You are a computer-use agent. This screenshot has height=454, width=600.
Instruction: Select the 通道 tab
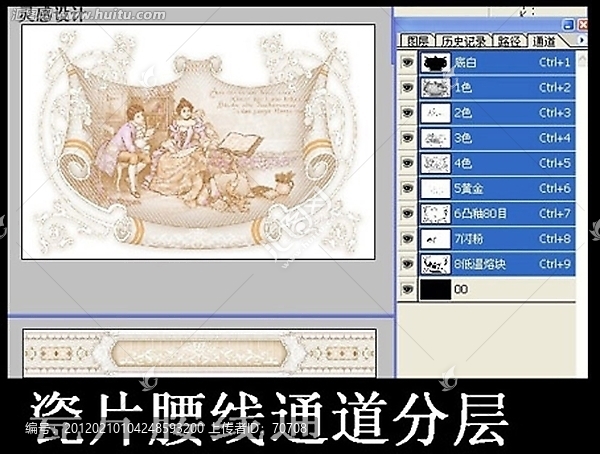click(543, 41)
